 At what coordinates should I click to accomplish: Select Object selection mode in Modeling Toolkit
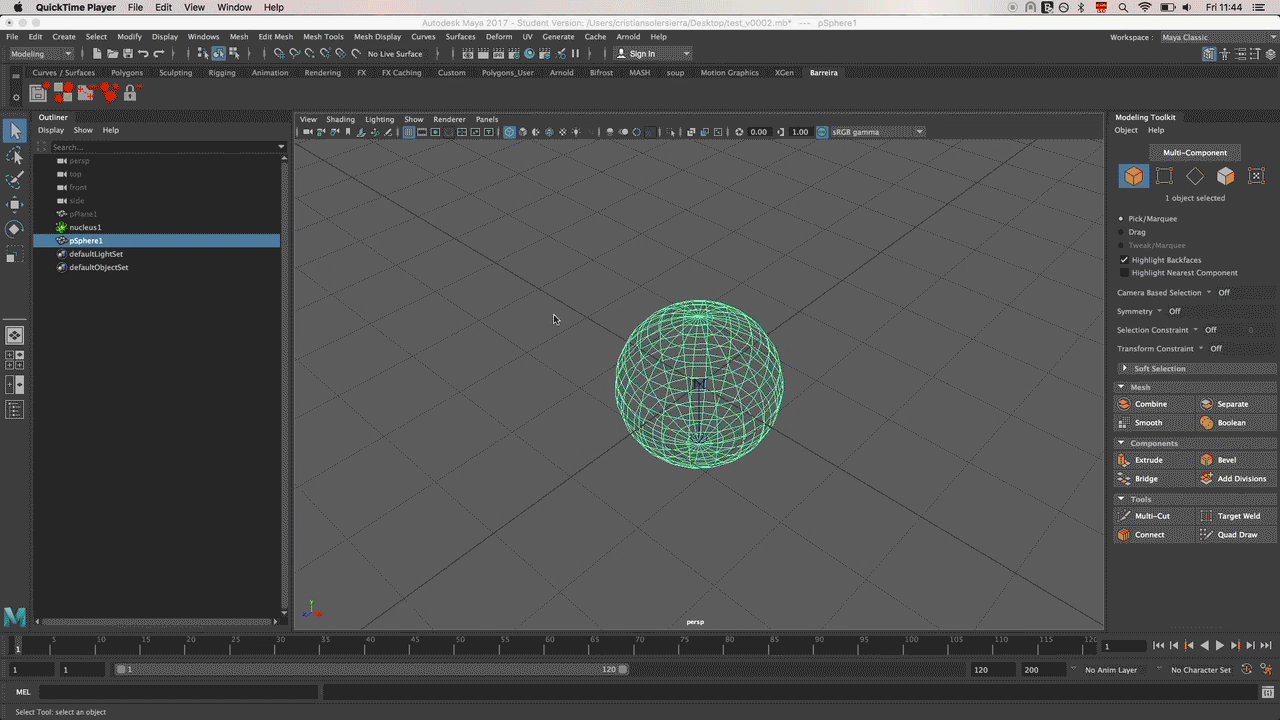coord(1134,176)
